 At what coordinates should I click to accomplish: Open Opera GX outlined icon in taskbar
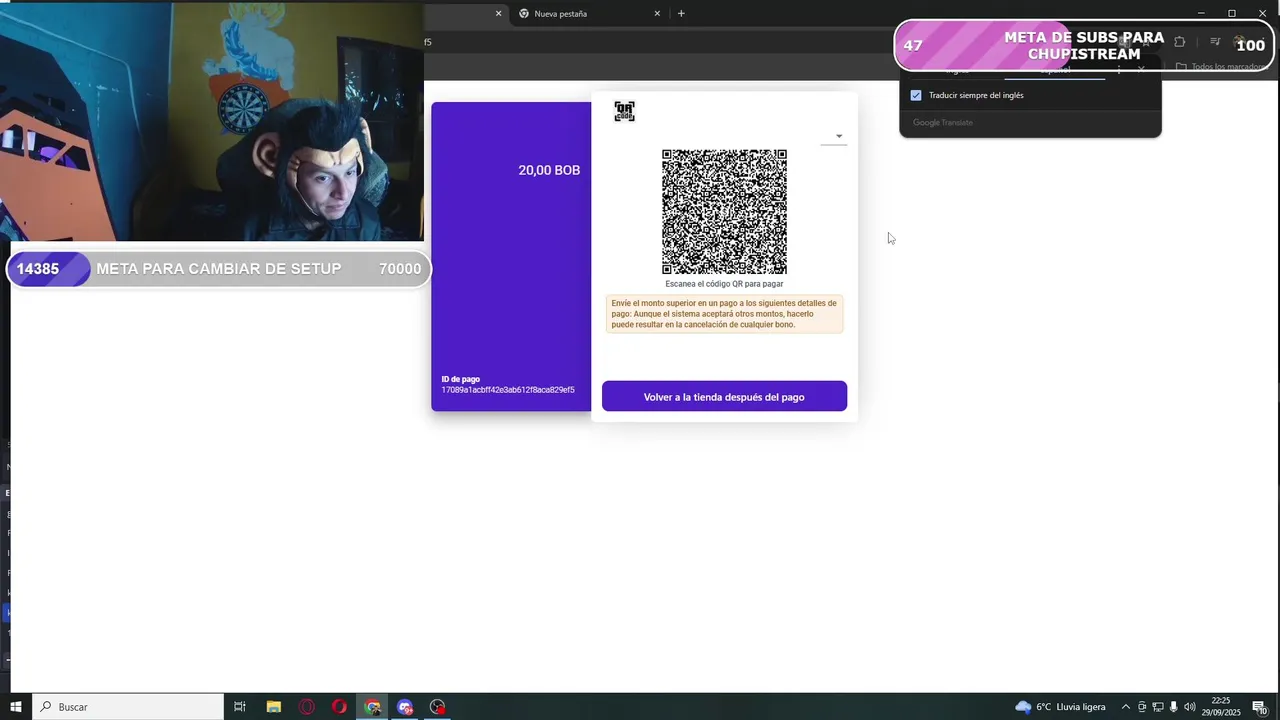(x=307, y=707)
